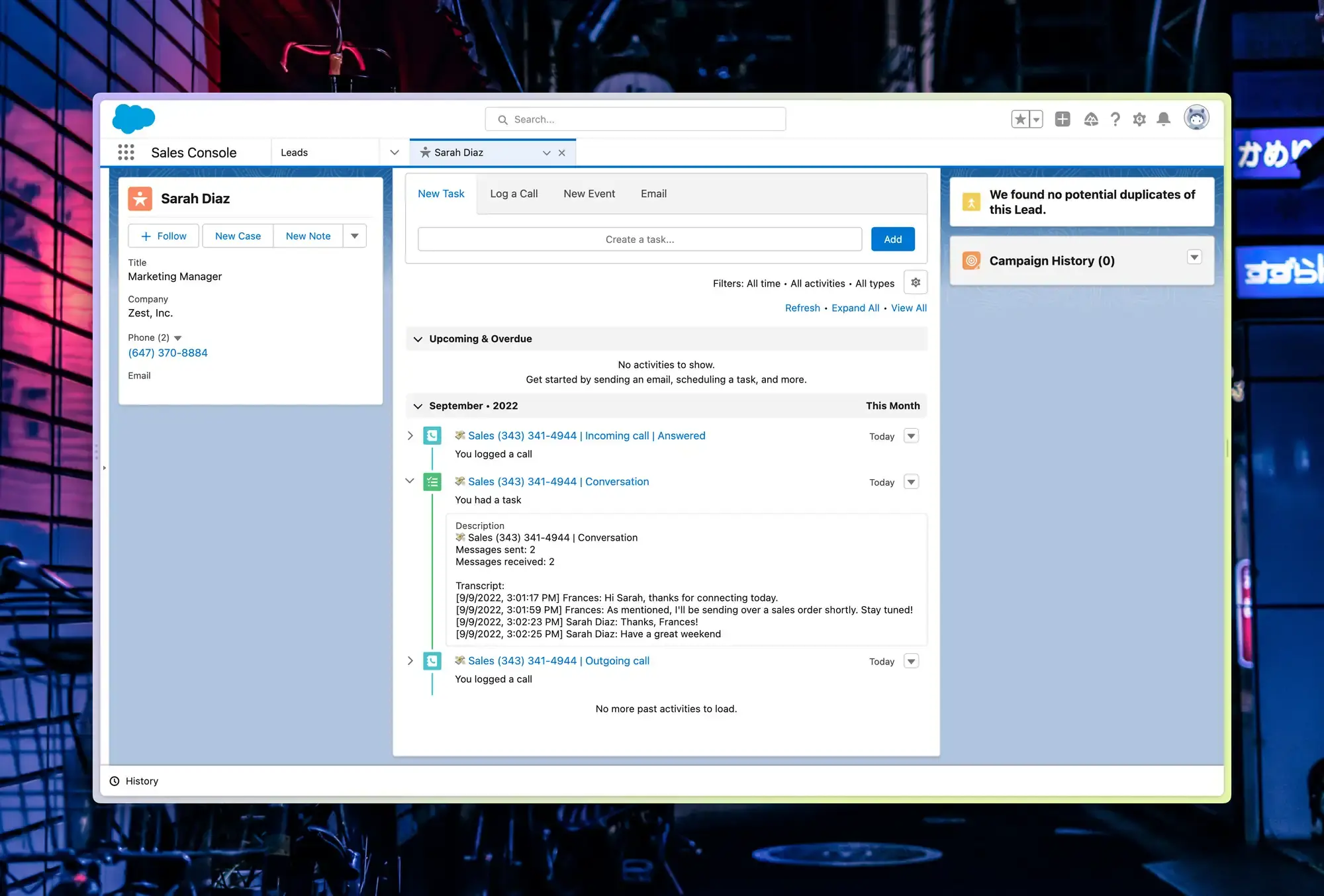Click the Refresh link
This screenshot has width=1324, height=896.
[802, 308]
